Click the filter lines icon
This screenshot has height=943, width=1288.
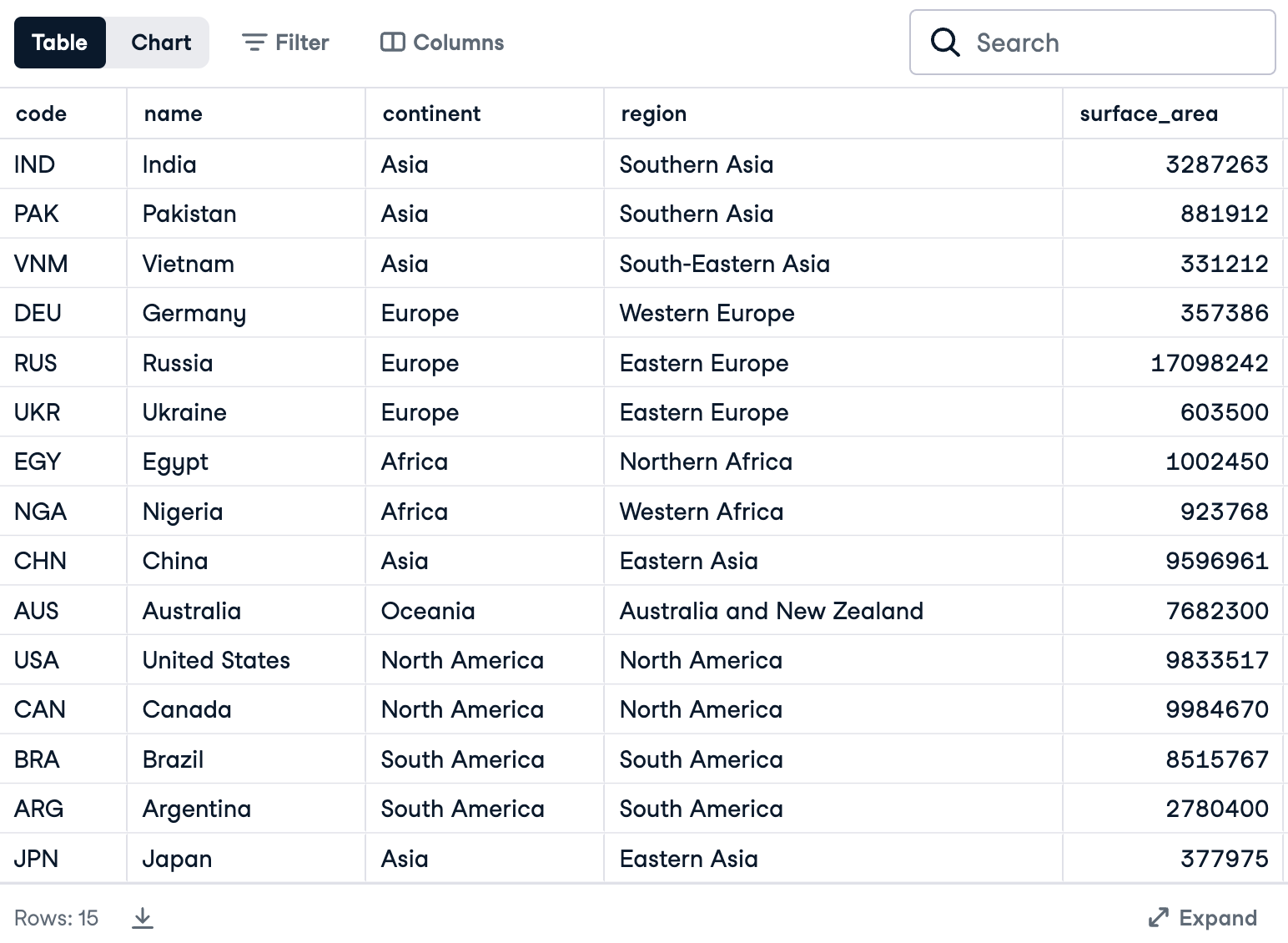[x=254, y=43]
